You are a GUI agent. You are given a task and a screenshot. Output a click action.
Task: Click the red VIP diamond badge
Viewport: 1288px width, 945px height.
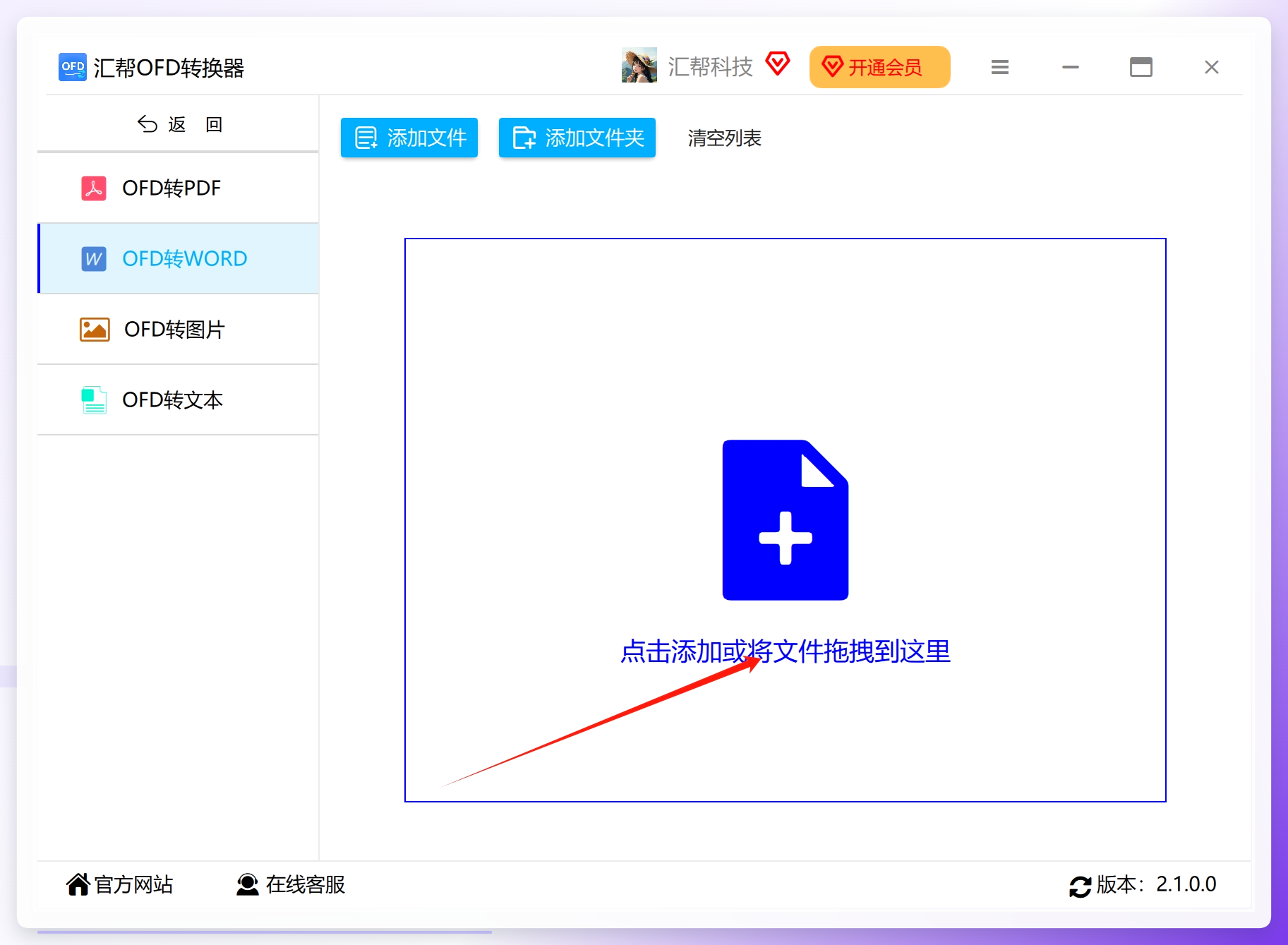[x=777, y=64]
